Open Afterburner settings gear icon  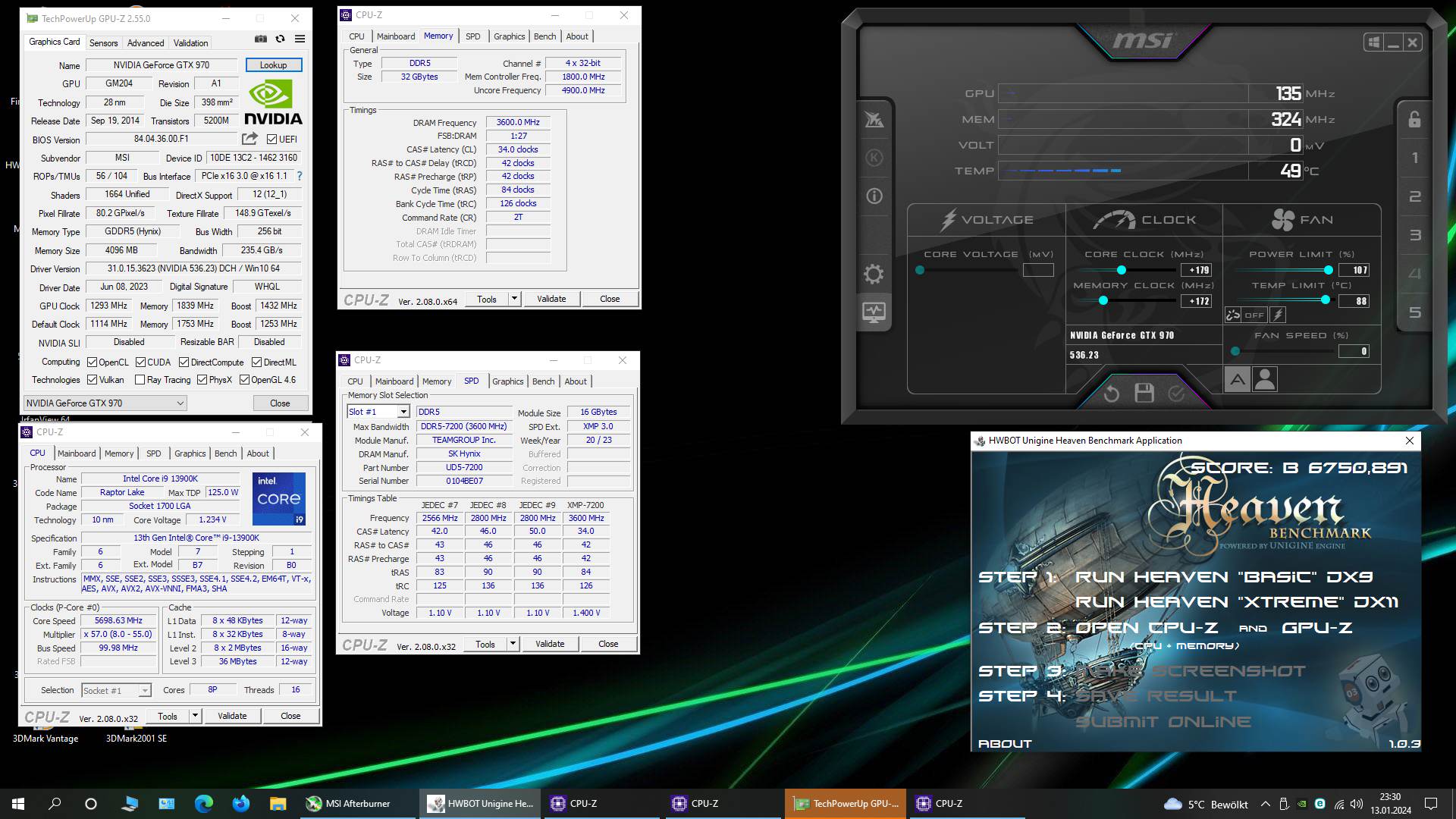click(874, 274)
